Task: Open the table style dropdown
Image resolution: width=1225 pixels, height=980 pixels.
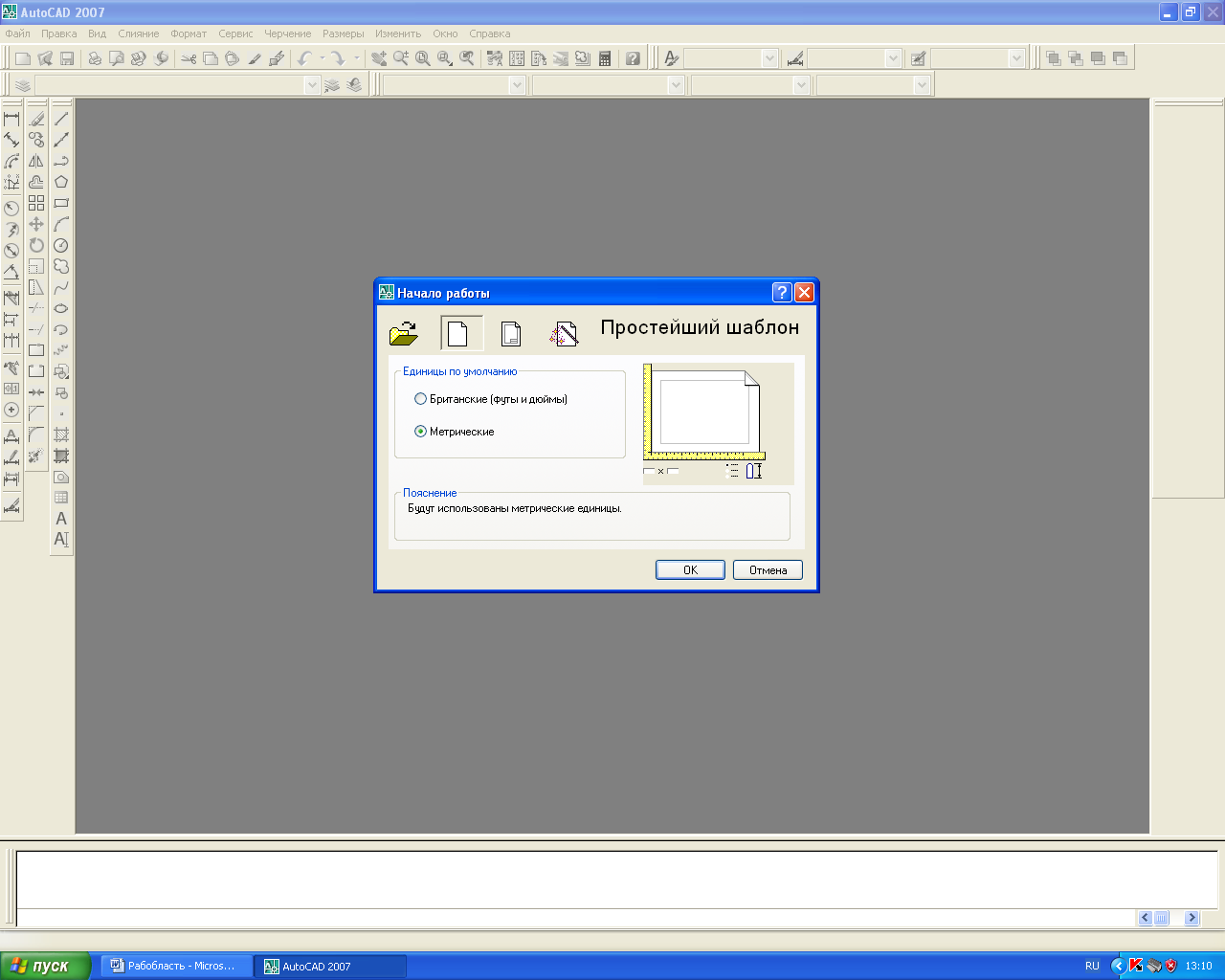Action: (1016, 58)
